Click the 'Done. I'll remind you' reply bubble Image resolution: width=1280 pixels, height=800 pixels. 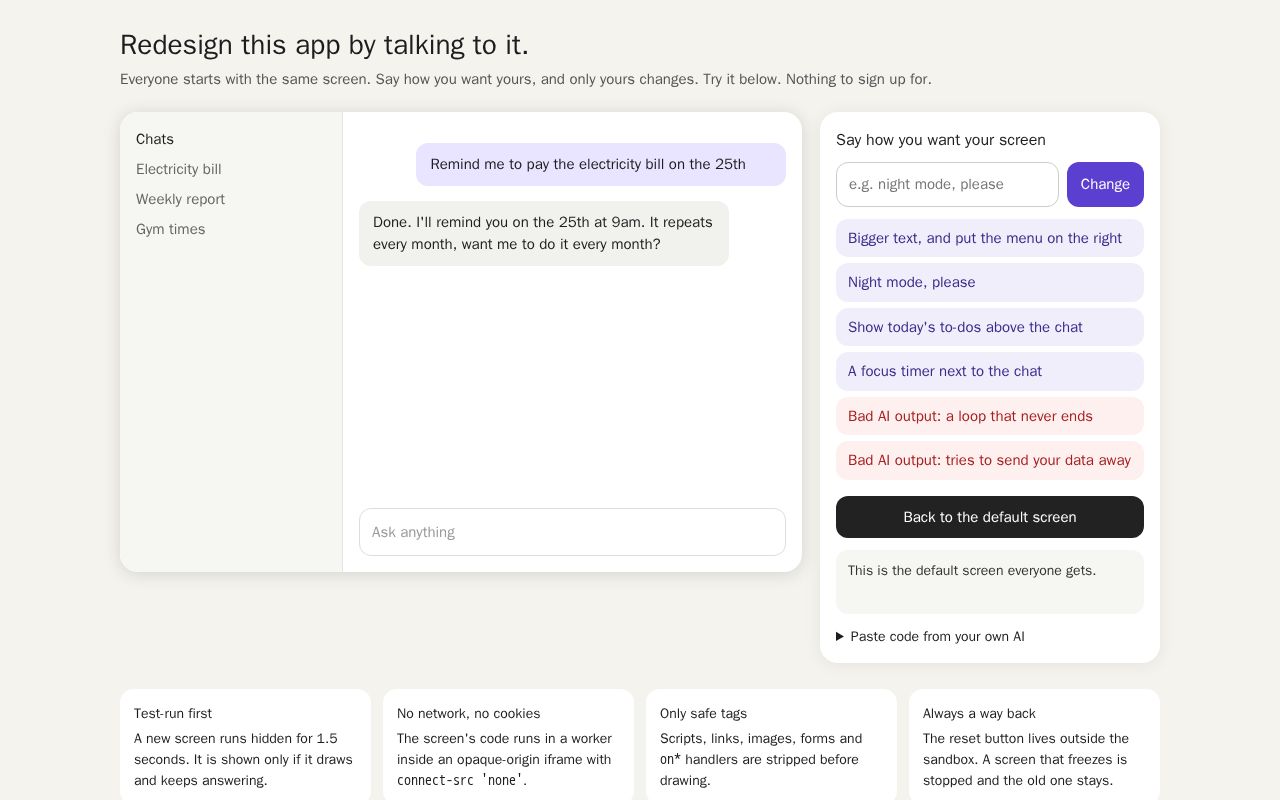pos(544,233)
